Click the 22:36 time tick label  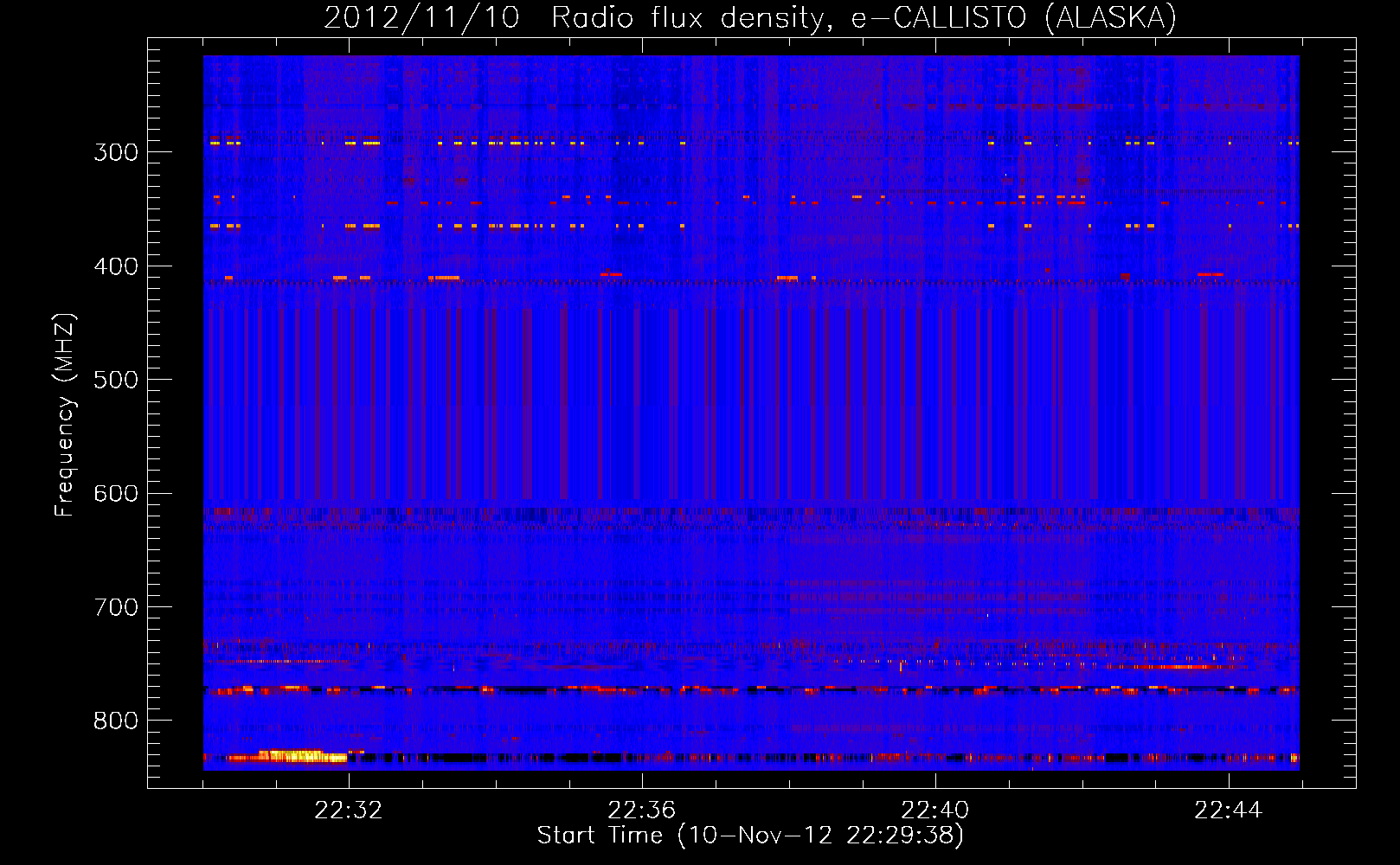(x=642, y=811)
